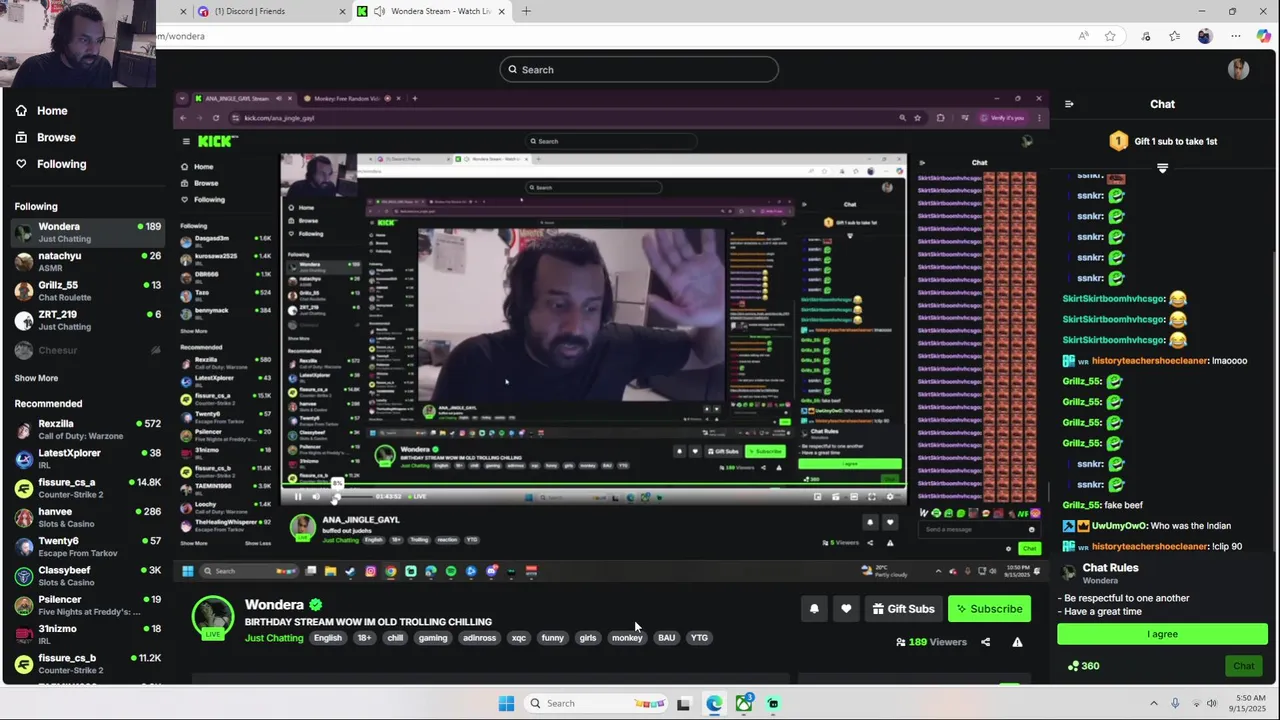The height and width of the screenshot is (720, 1280).
Task: Select the chill tag
Action: click(395, 638)
